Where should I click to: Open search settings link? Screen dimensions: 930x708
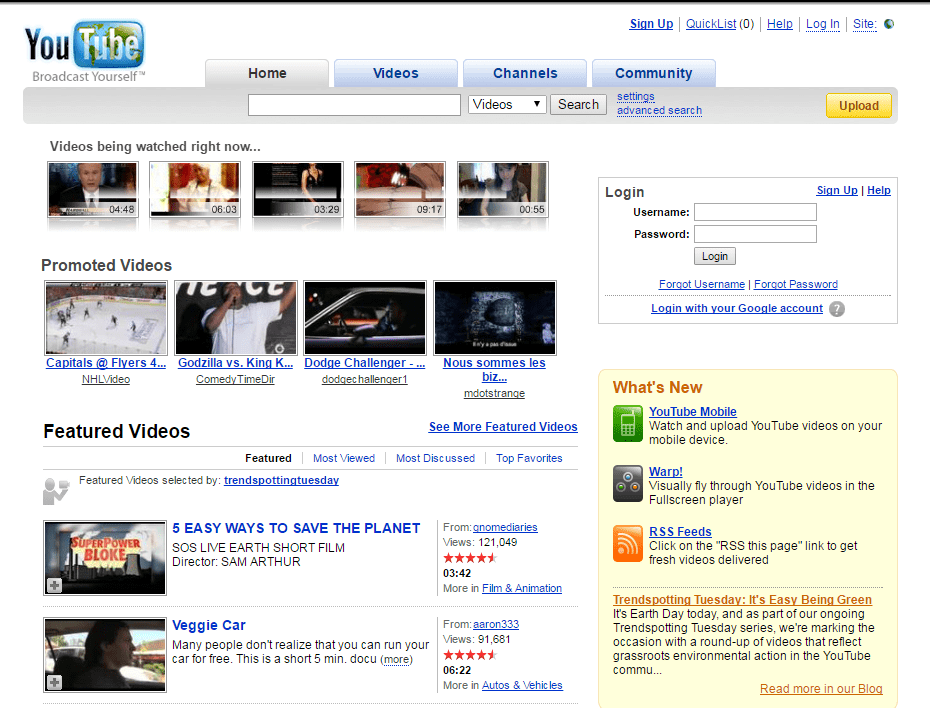(636, 97)
